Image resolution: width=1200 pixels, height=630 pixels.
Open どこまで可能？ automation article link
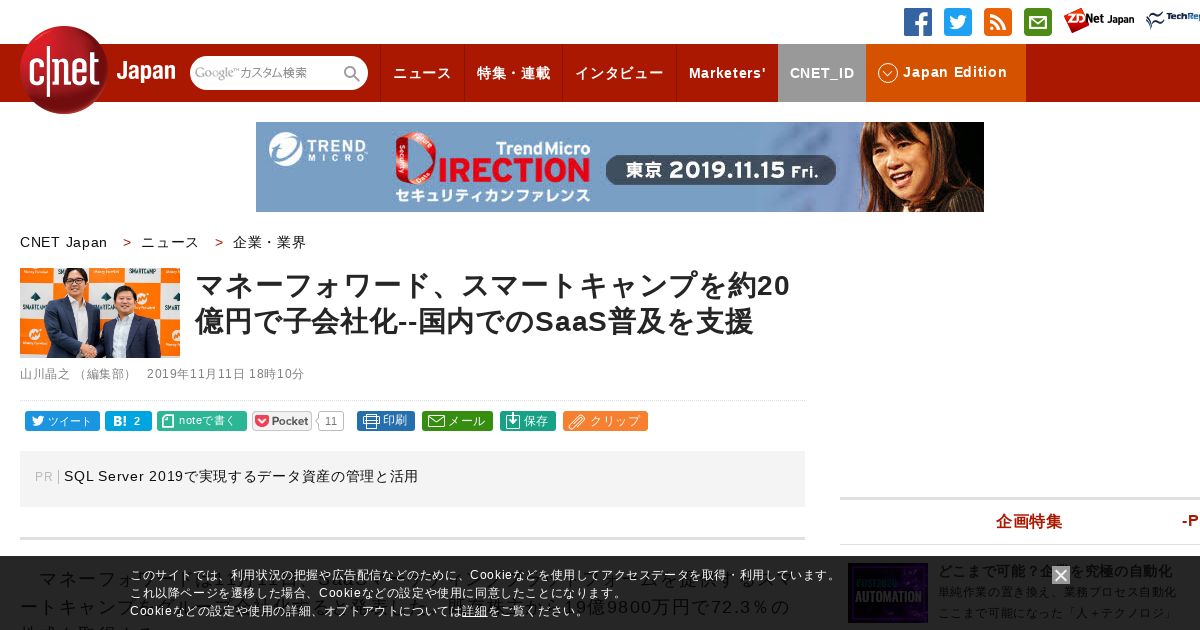point(1056,571)
